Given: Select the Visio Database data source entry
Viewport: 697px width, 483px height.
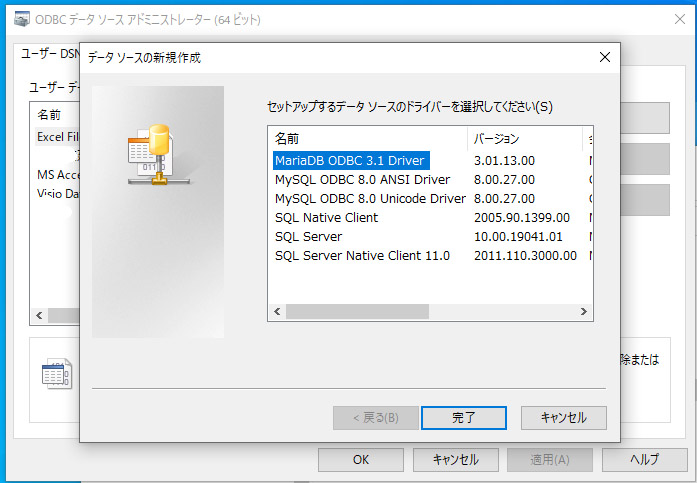Looking at the screenshot, I should pyautogui.click(x=58, y=194).
